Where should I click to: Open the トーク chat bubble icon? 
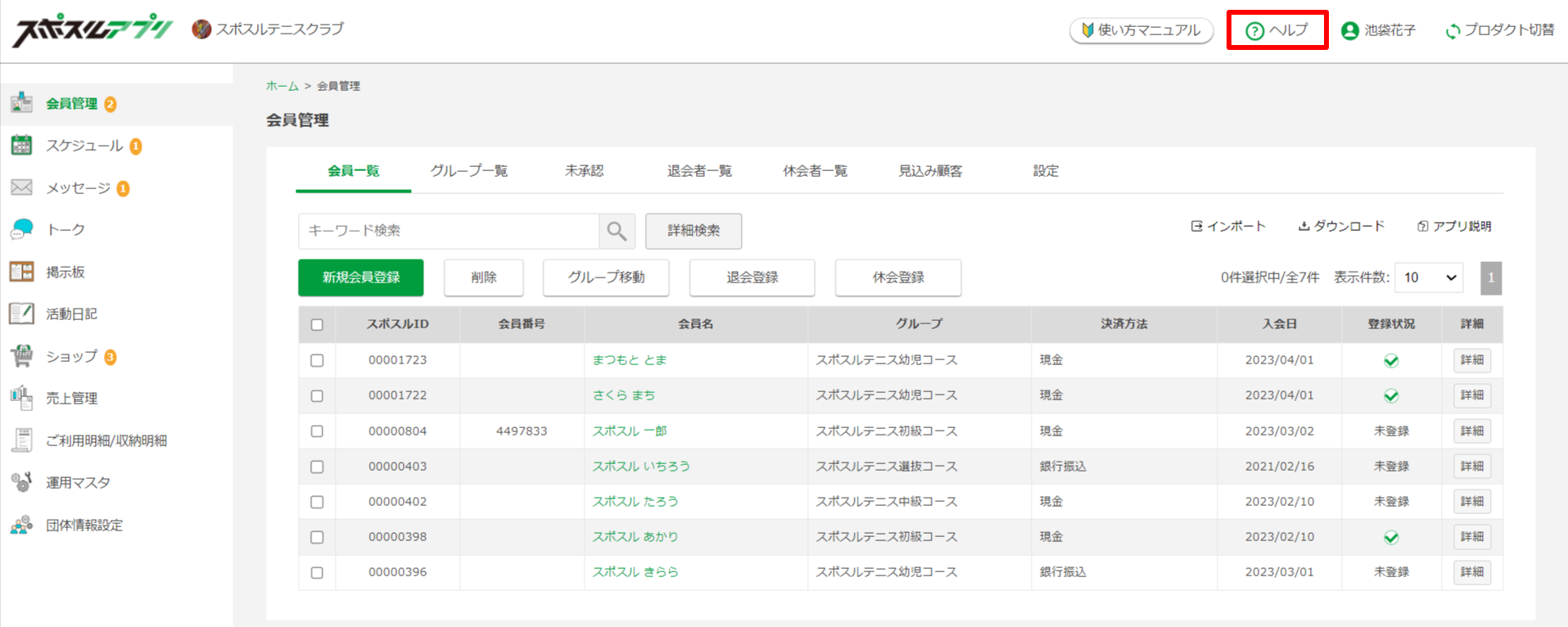(x=21, y=229)
